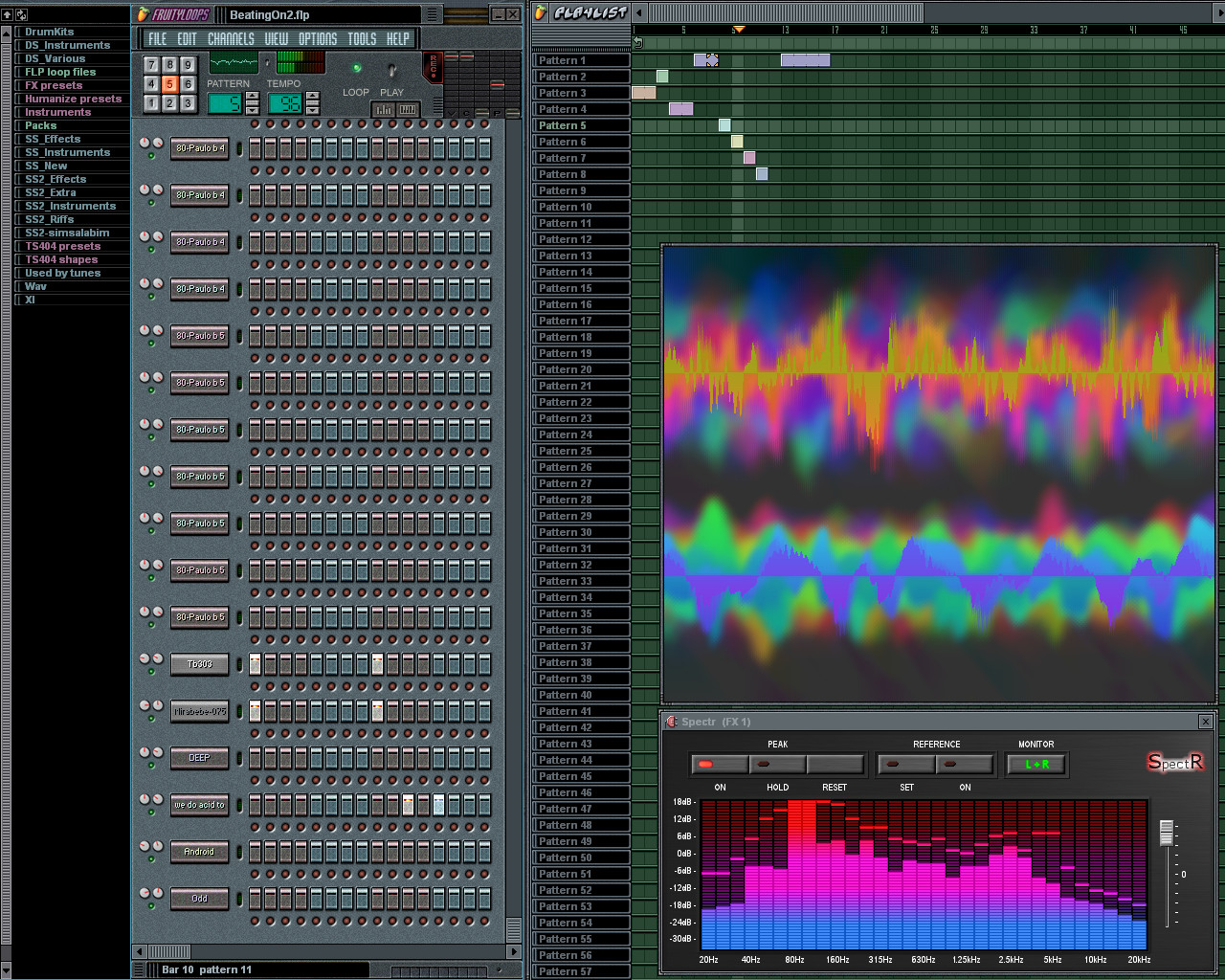The height and width of the screenshot is (980, 1225).
Task: Click the Tb303 channel button
Action: 200,664
